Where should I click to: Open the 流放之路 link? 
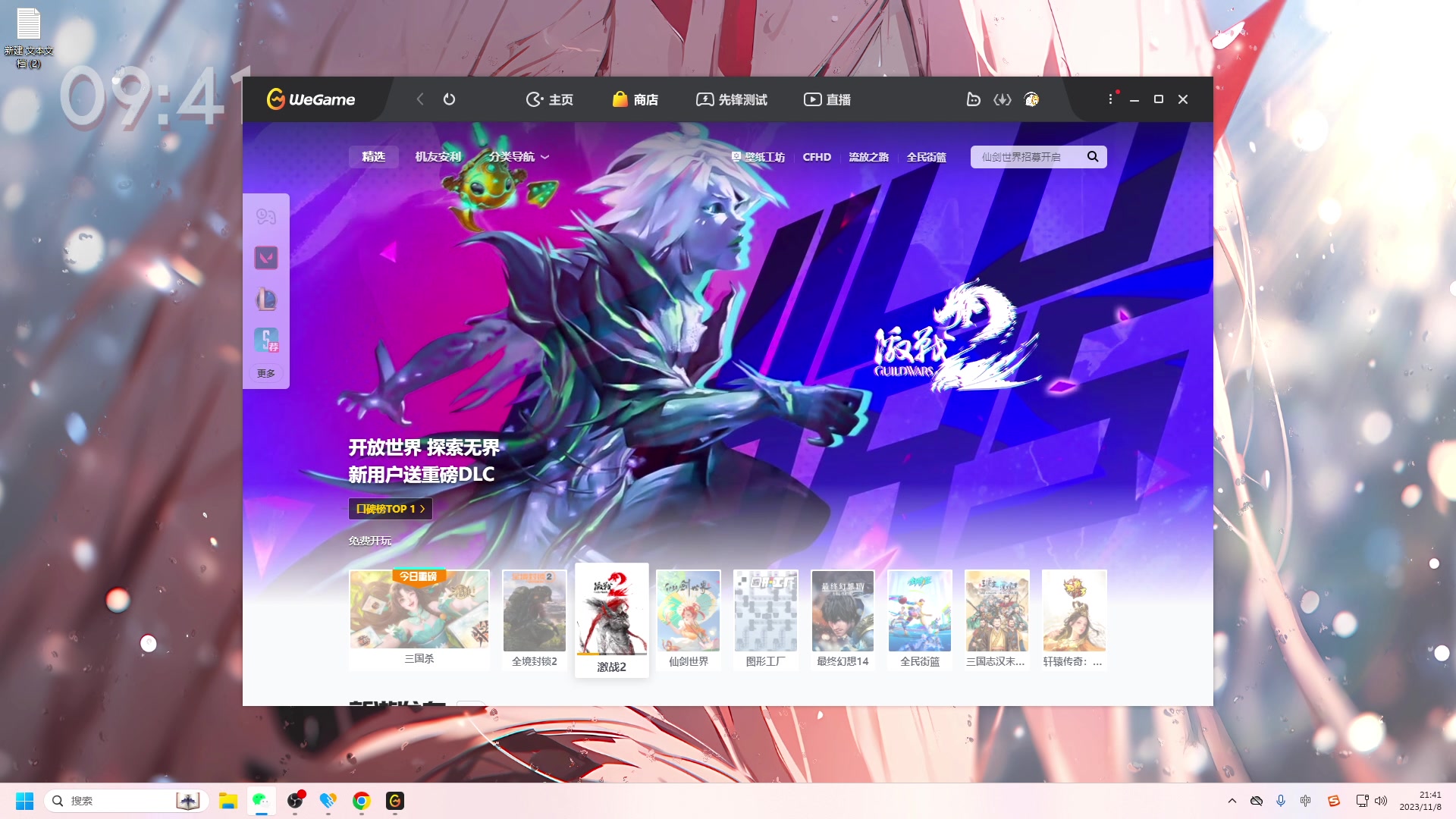tap(869, 157)
